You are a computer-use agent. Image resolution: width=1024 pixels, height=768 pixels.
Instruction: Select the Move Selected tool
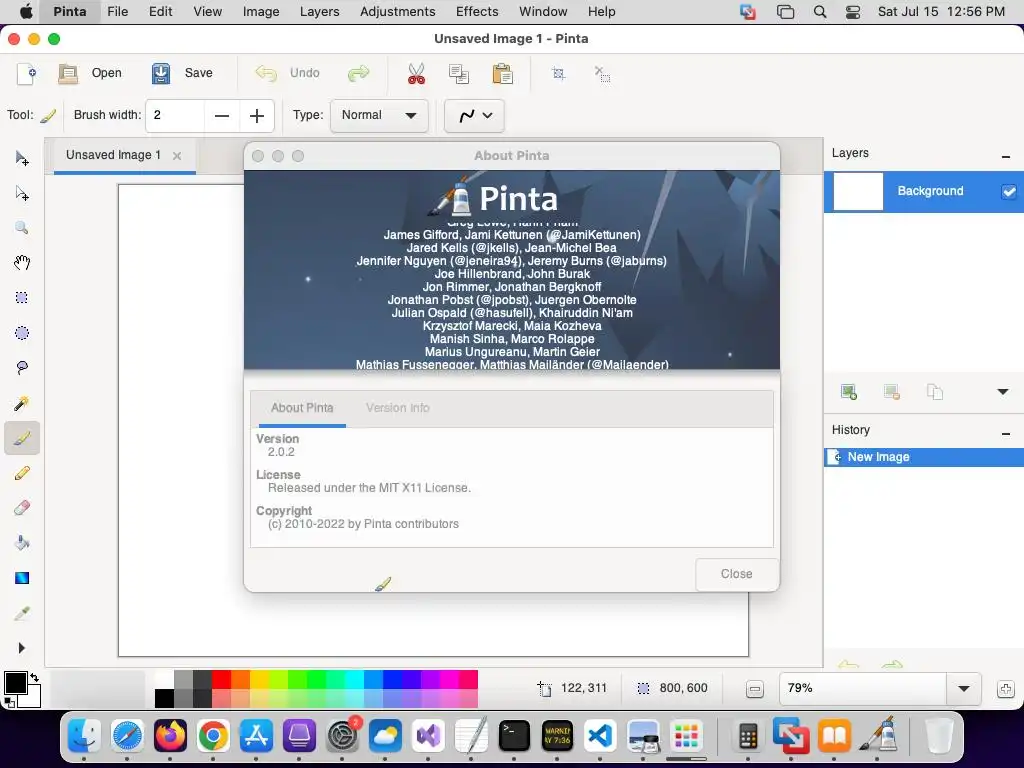(22, 158)
